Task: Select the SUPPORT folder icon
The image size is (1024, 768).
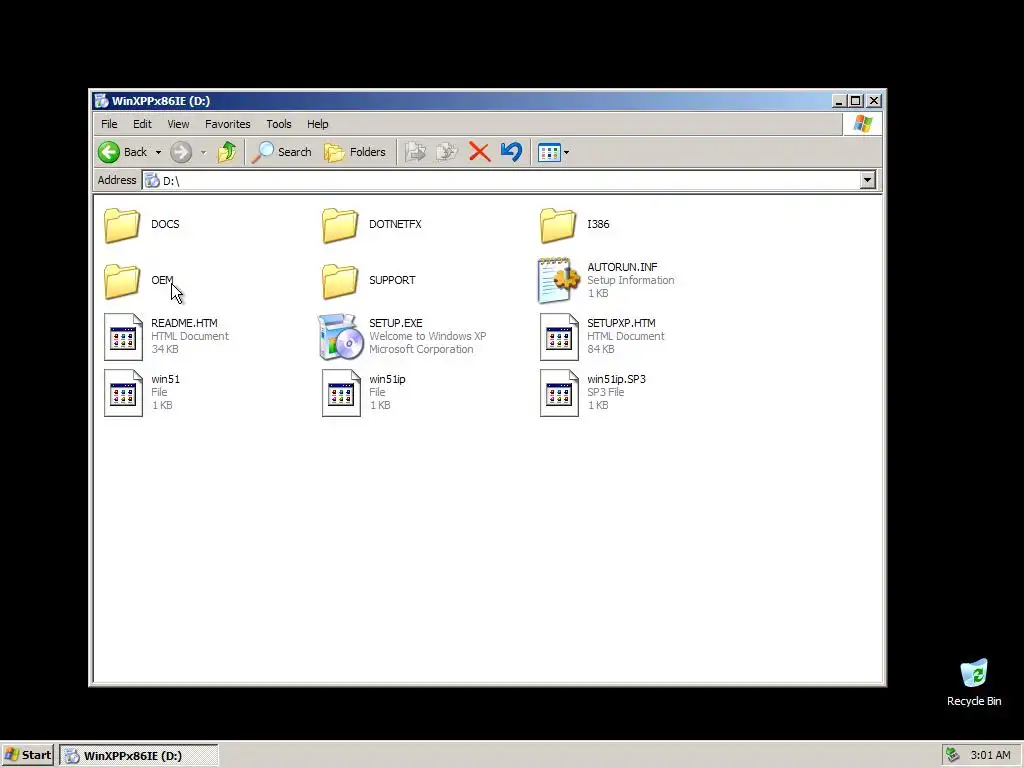Action: coord(340,281)
